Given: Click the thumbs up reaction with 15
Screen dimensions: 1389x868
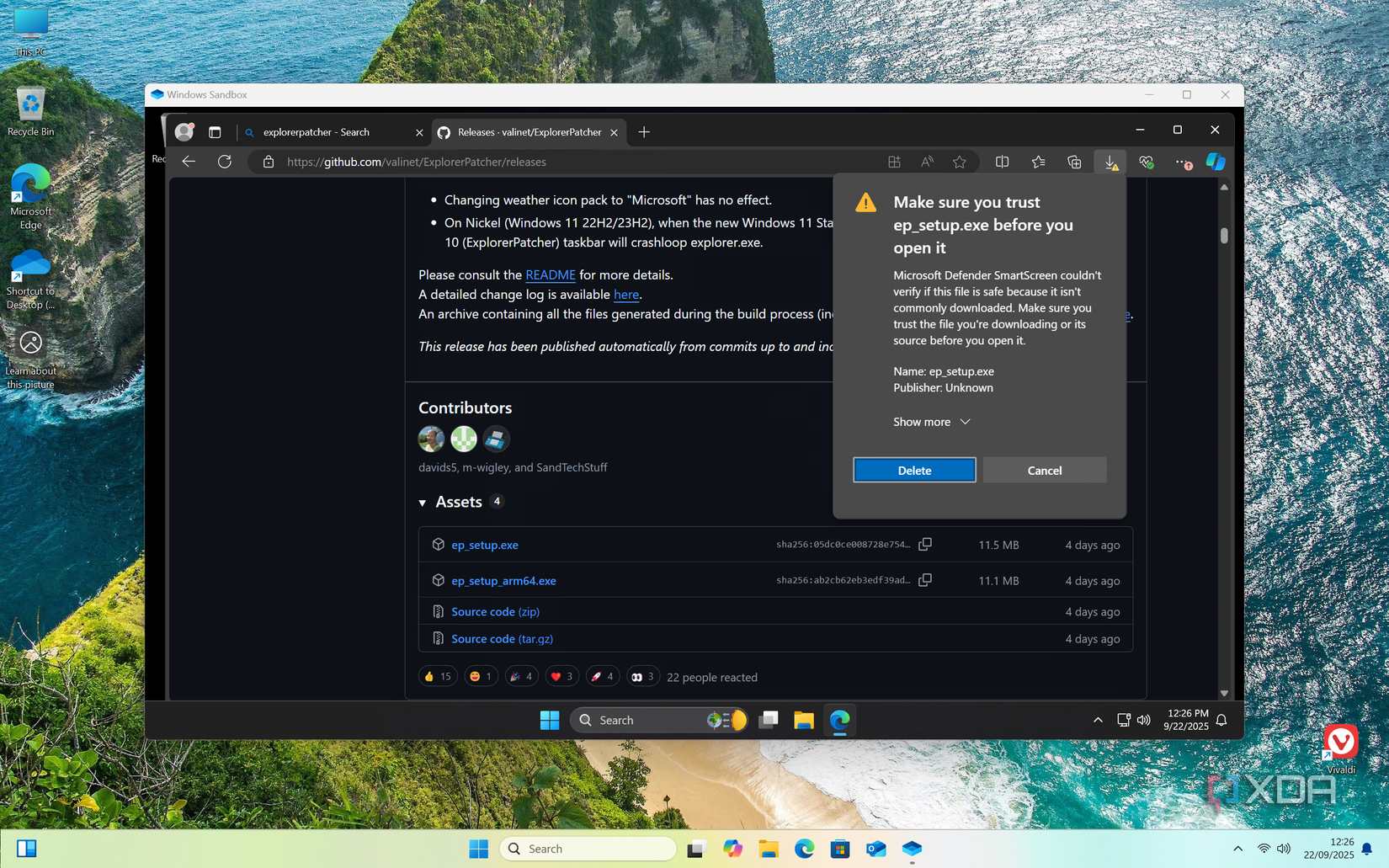Looking at the screenshot, I should click(438, 676).
